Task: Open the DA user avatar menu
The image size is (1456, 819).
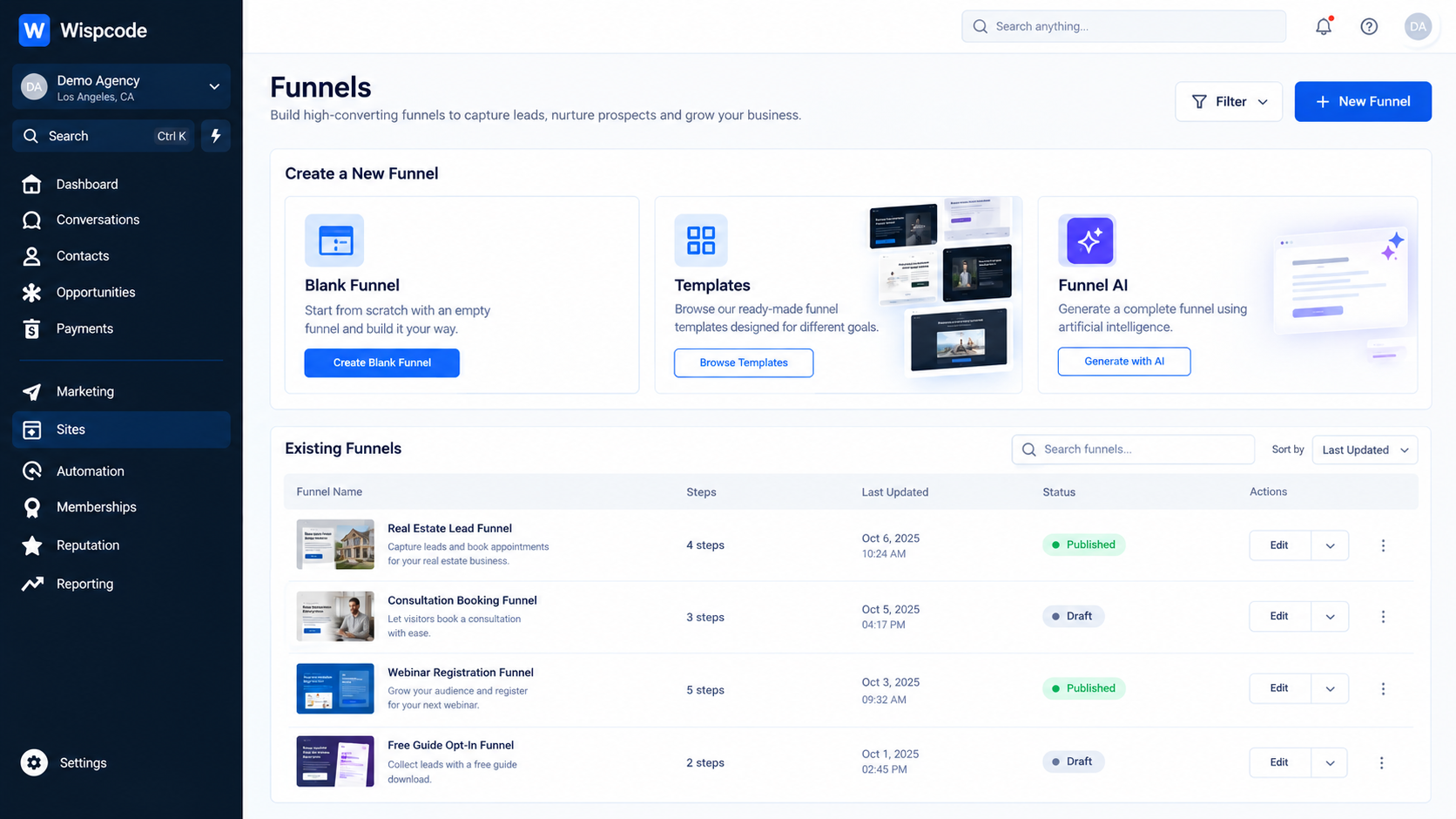Action: click(1418, 26)
